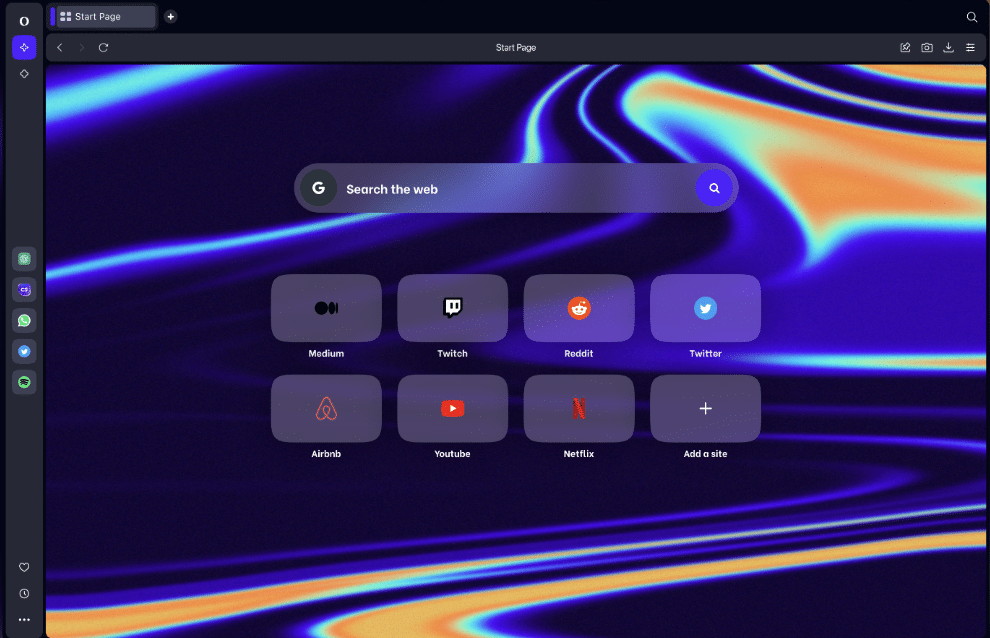This screenshot has width=990, height=638.
Task: Open WhatsApp messenger in the sidebar
Action: coord(24,320)
